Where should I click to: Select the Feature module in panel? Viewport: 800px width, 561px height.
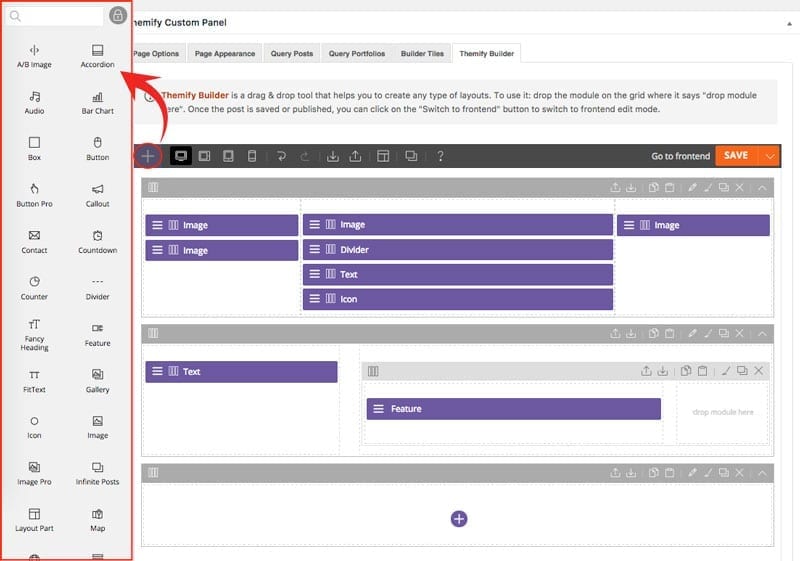pyautogui.click(x=97, y=335)
